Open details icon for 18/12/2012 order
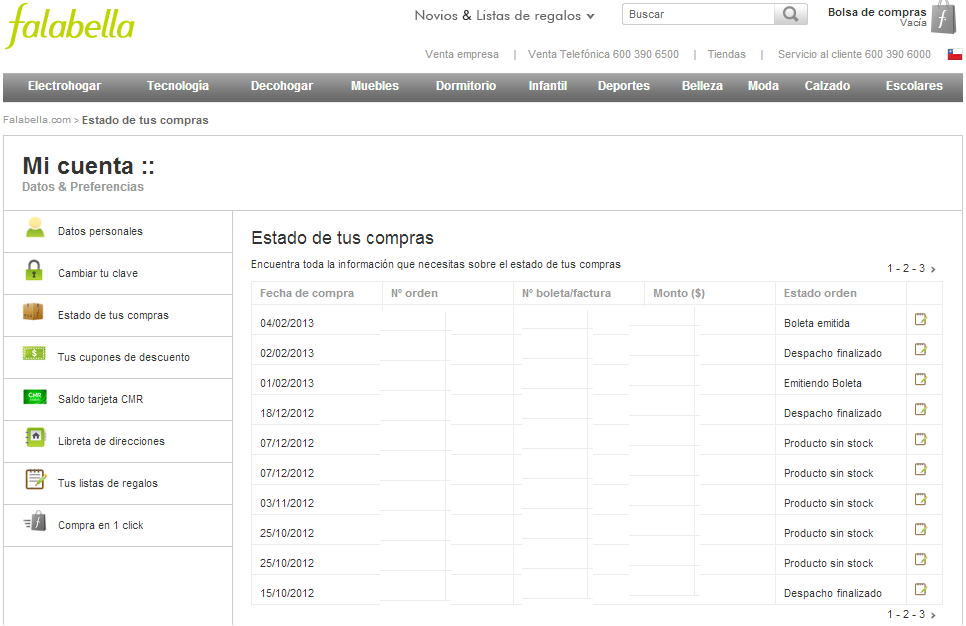 point(920,409)
